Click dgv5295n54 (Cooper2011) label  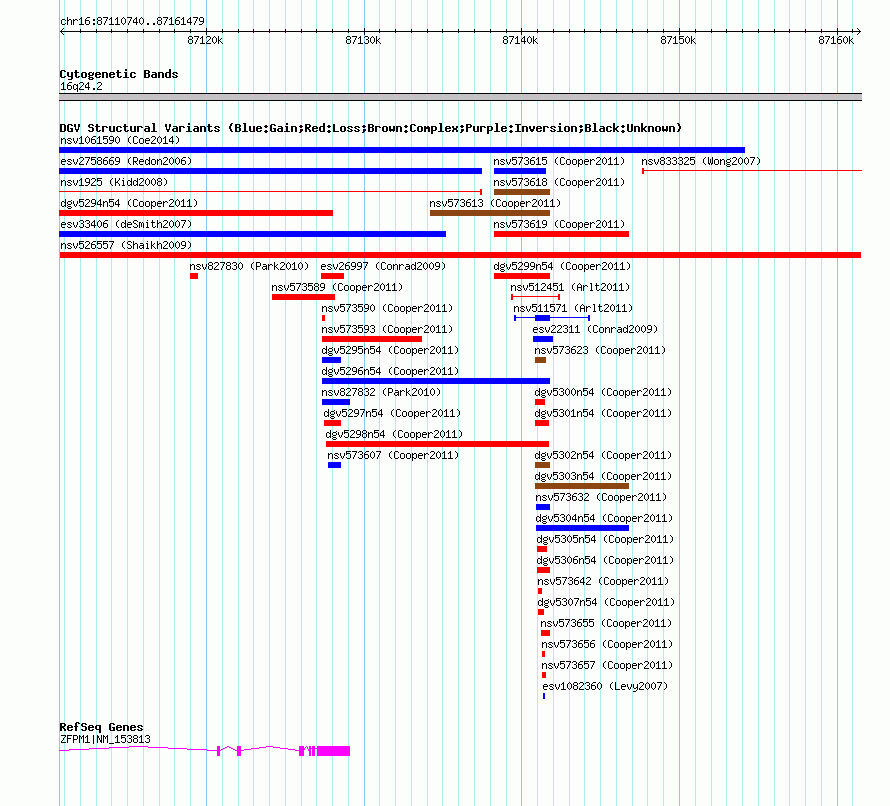(x=391, y=350)
